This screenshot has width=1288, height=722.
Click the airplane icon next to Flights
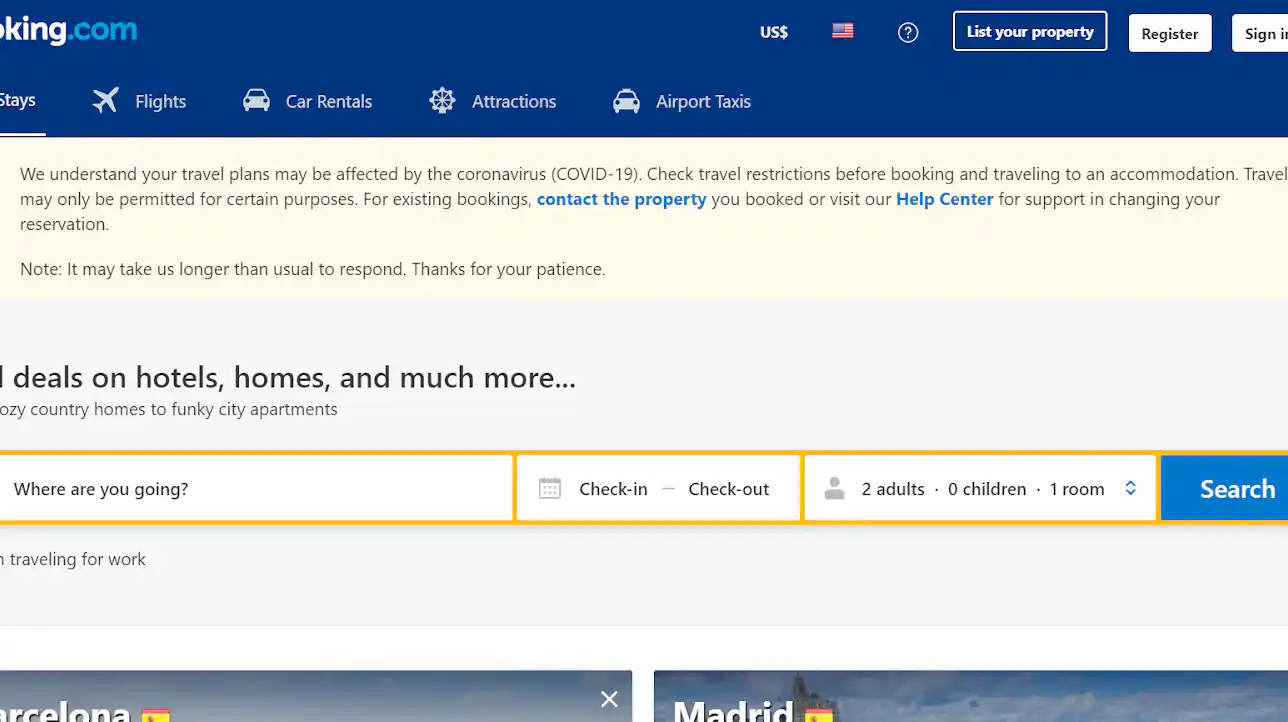105,101
